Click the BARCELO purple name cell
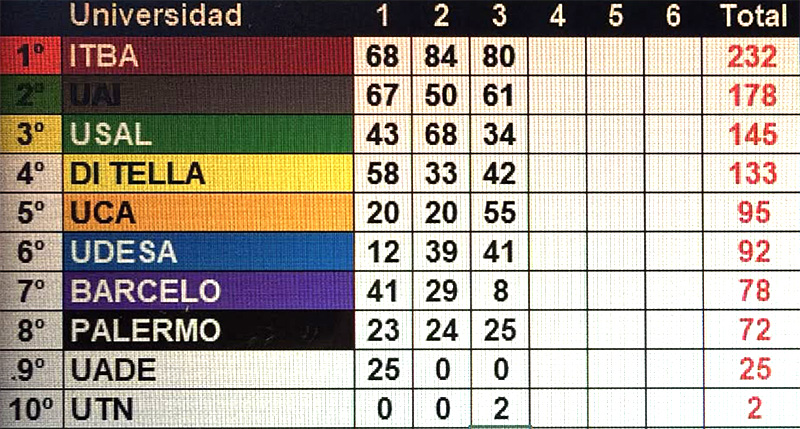800x429 pixels. [x=208, y=291]
